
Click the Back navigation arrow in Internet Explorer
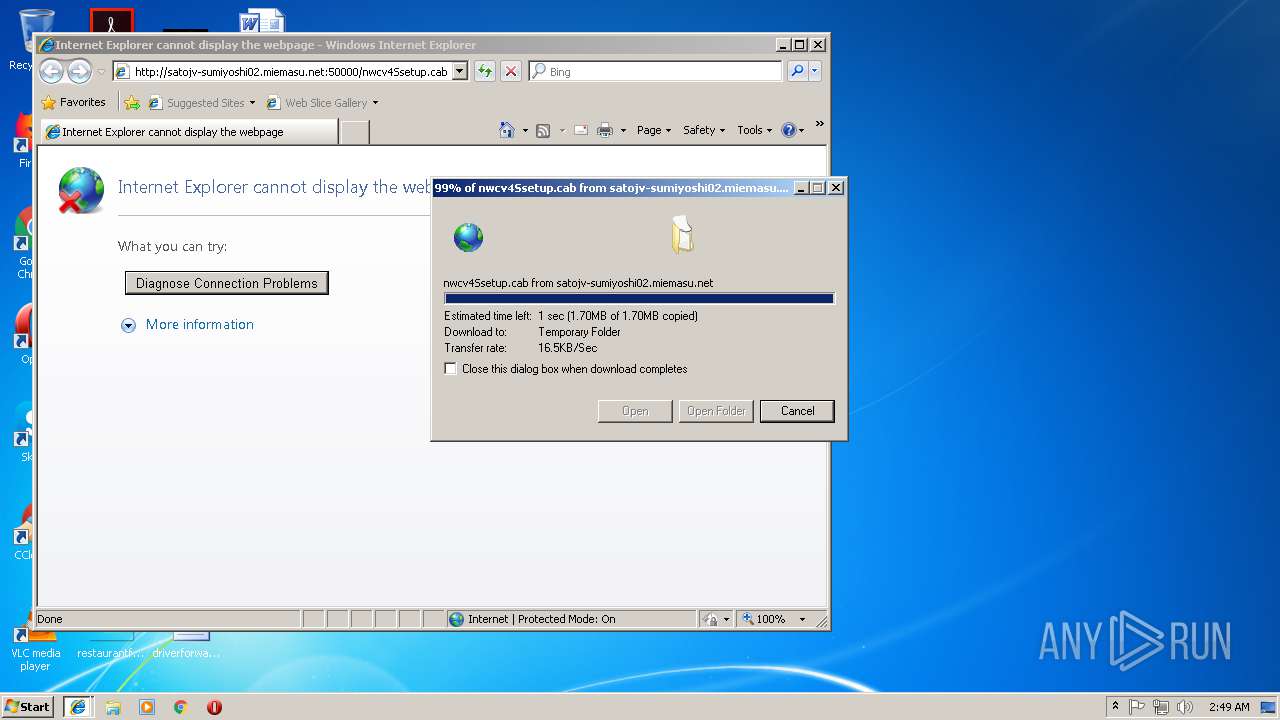[51, 71]
